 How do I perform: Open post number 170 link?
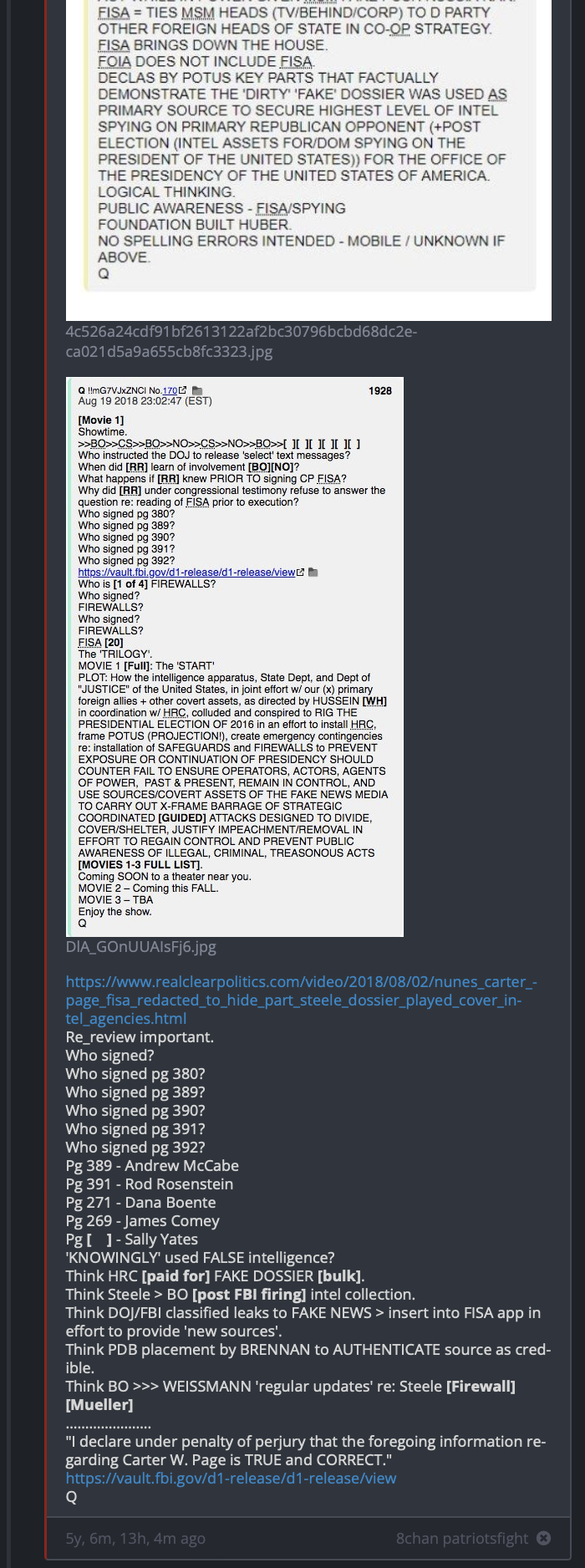point(170,390)
